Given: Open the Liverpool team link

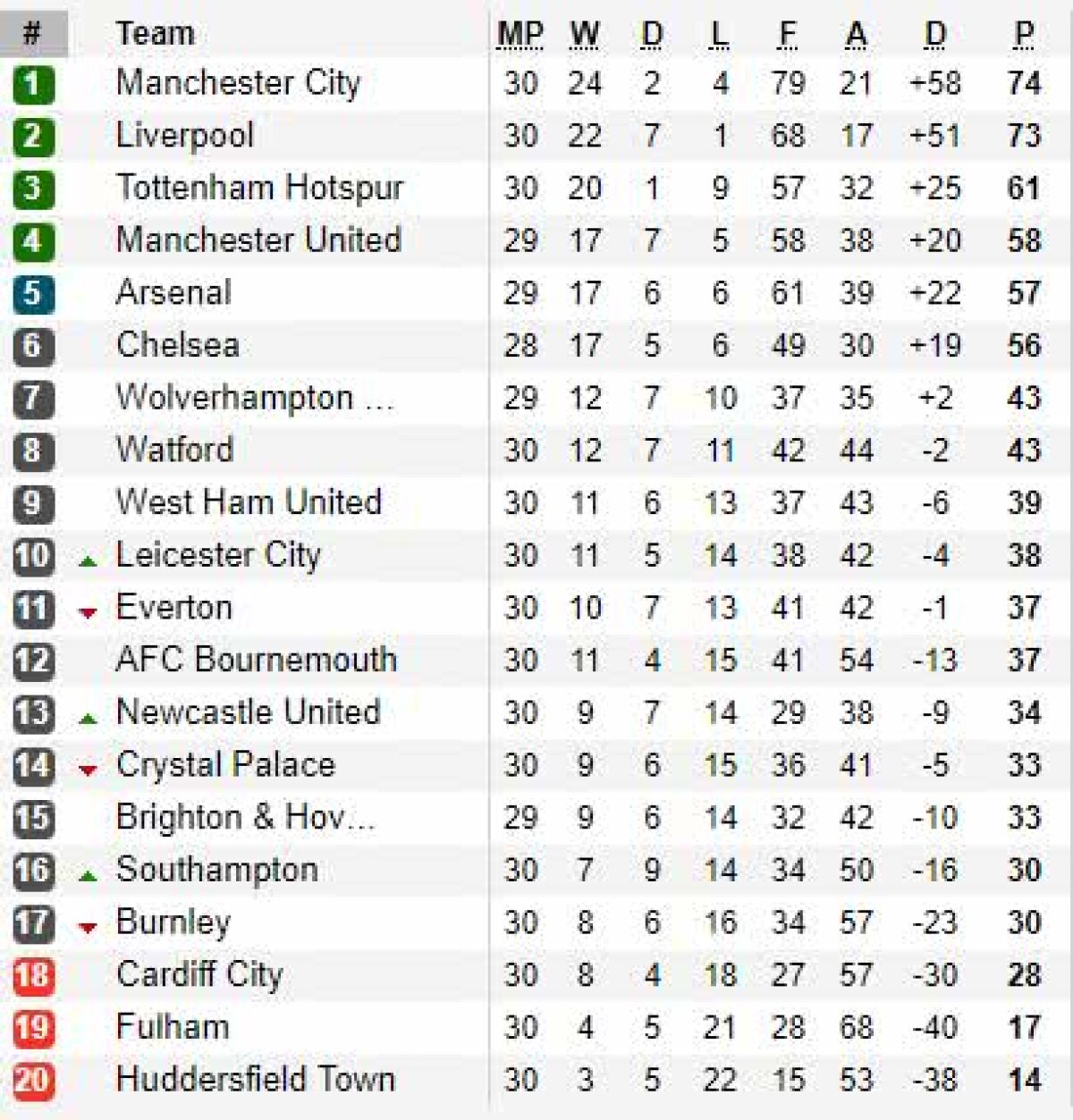Looking at the screenshot, I should pos(185,136).
